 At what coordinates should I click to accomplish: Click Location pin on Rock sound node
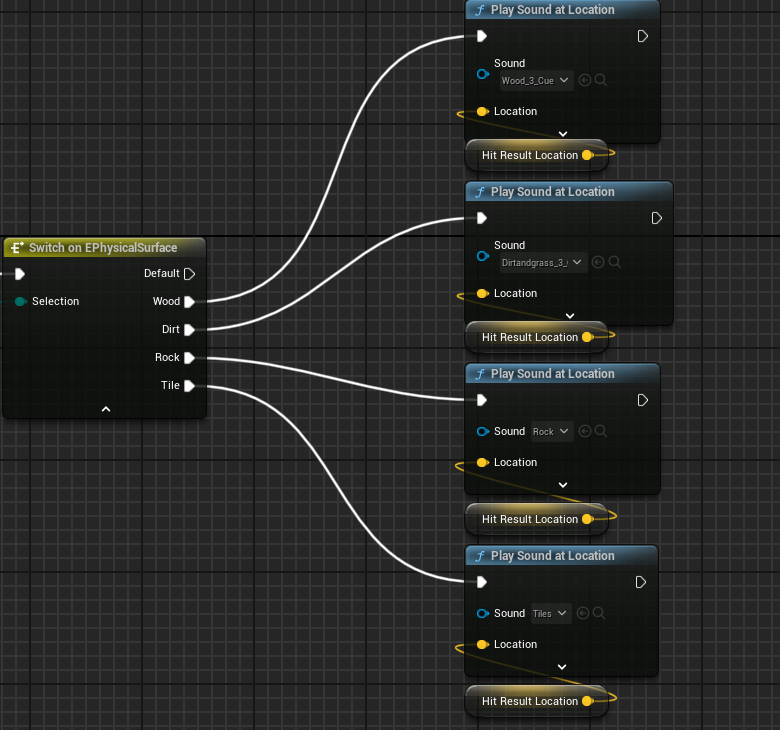click(x=483, y=463)
